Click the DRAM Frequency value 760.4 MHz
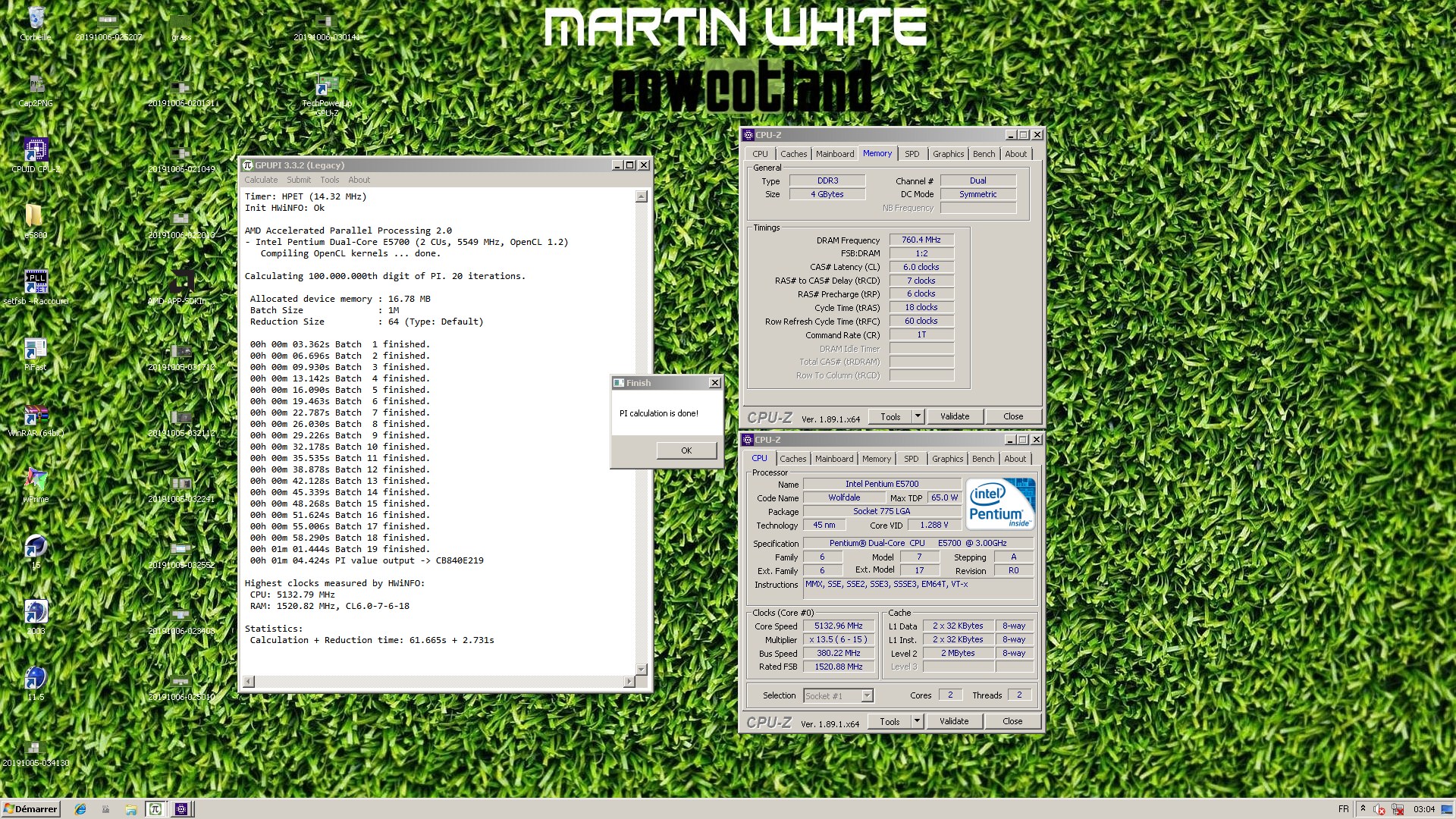 click(921, 240)
